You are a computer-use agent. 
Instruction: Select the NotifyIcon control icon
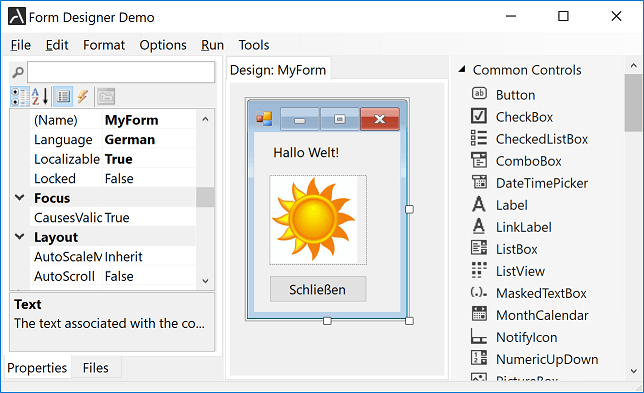[x=479, y=336]
